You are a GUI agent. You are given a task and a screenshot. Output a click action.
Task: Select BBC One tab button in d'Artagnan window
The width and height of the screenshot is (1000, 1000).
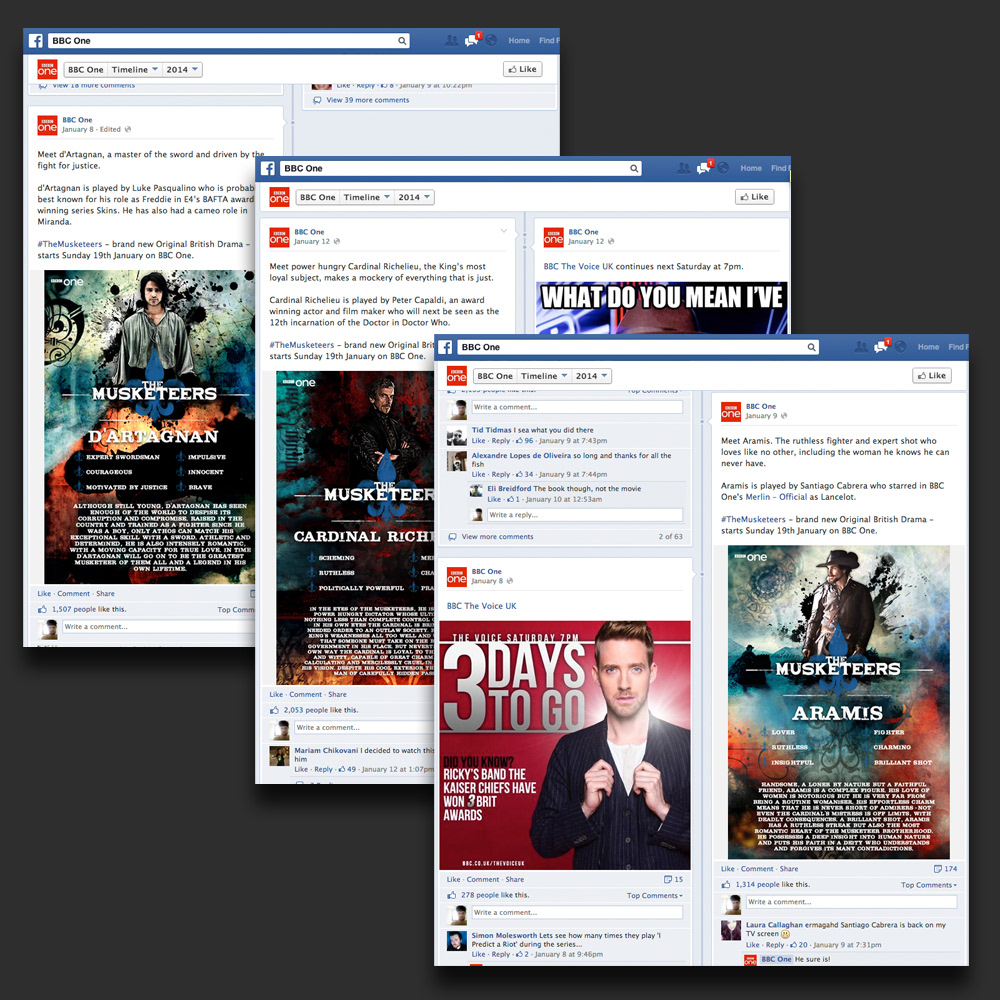pyautogui.click(x=85, y=70)
